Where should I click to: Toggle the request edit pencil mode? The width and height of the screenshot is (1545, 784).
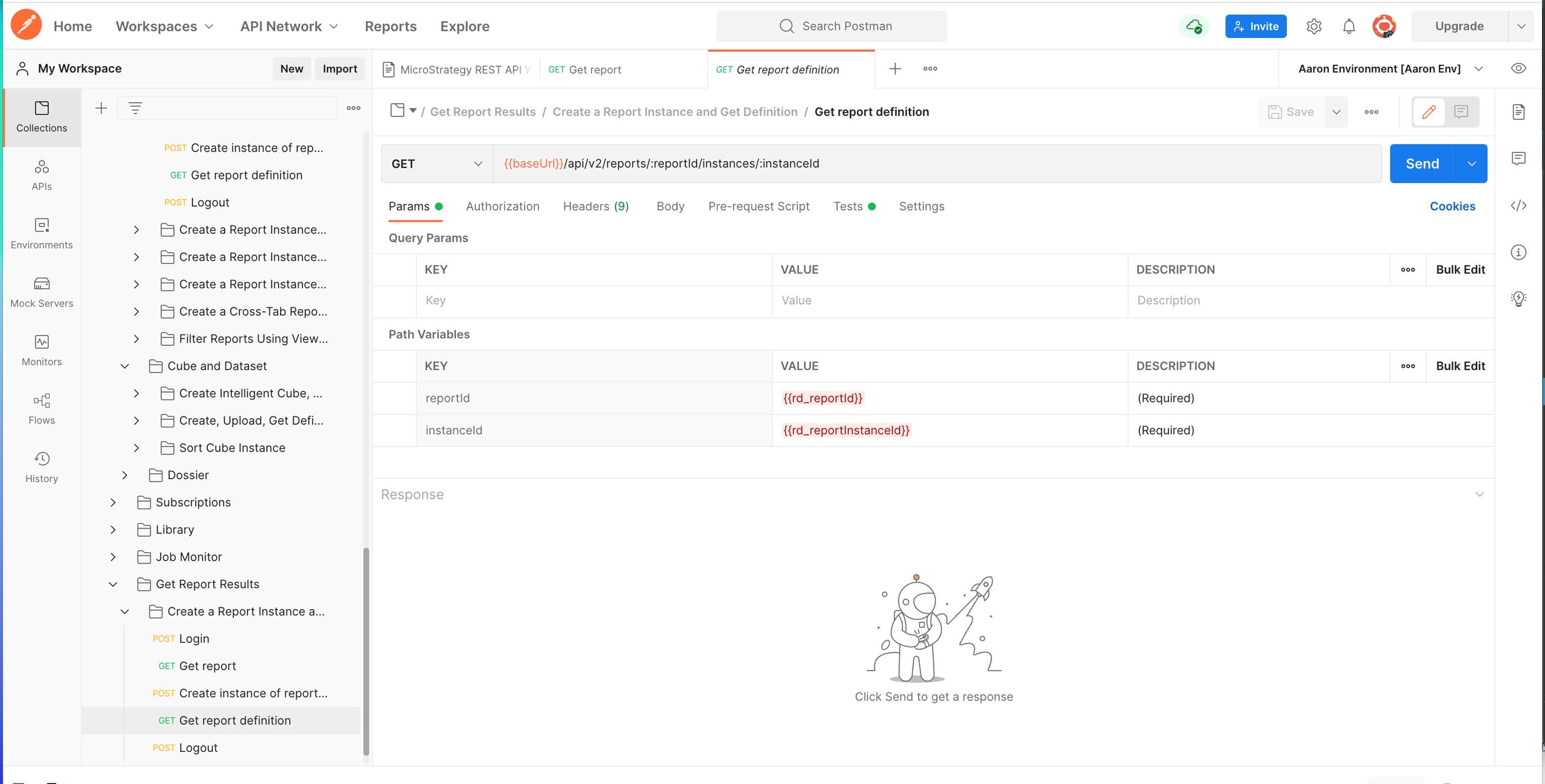[1429, 112]
